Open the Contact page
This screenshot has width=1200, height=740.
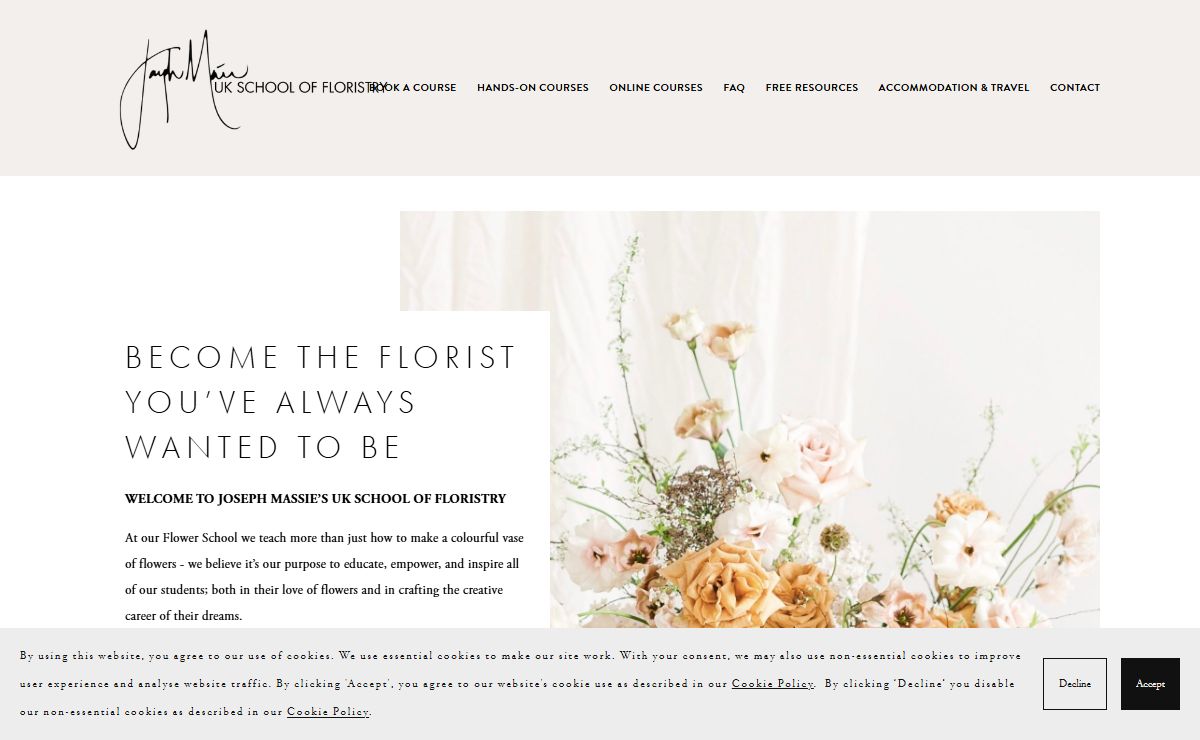1075,88
